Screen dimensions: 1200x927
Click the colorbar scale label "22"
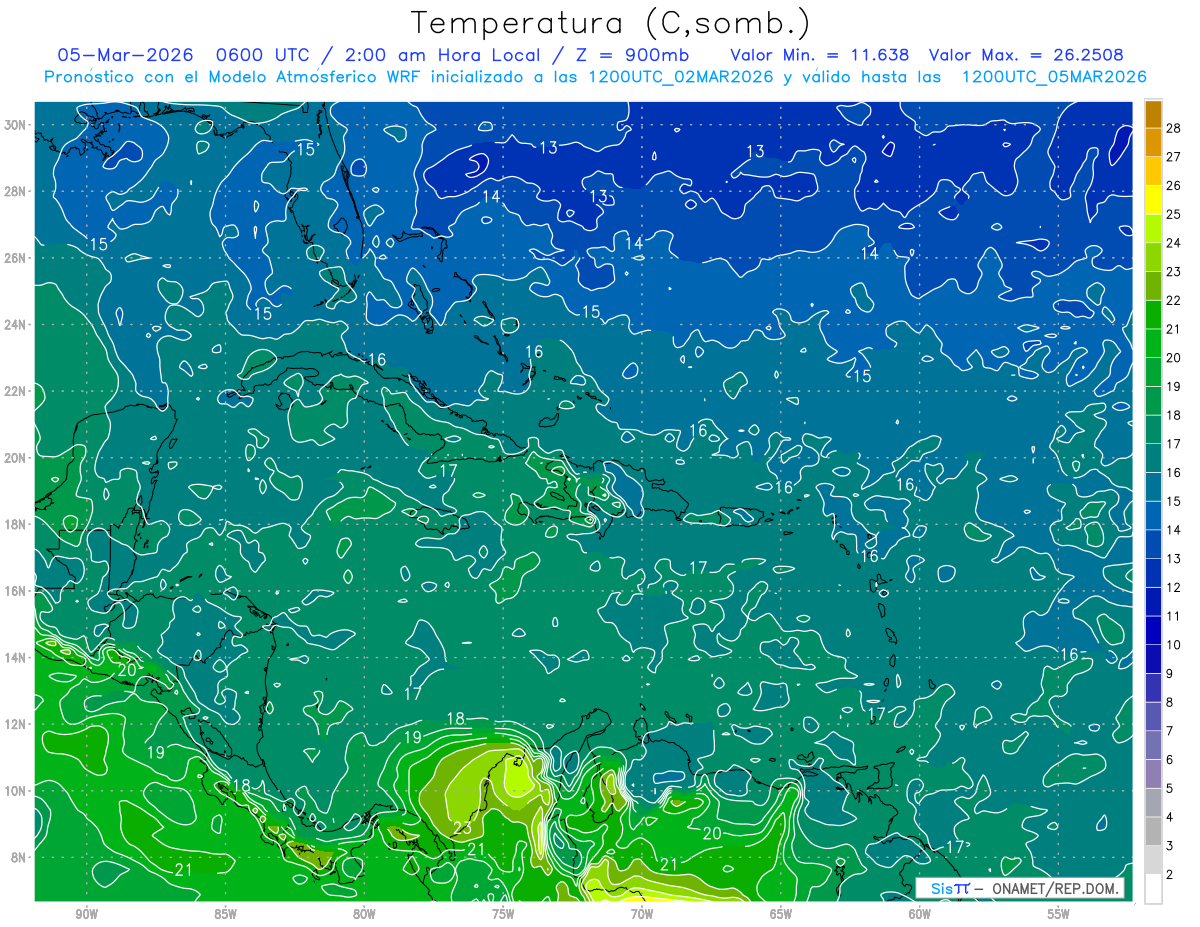tap(1173, 300)
